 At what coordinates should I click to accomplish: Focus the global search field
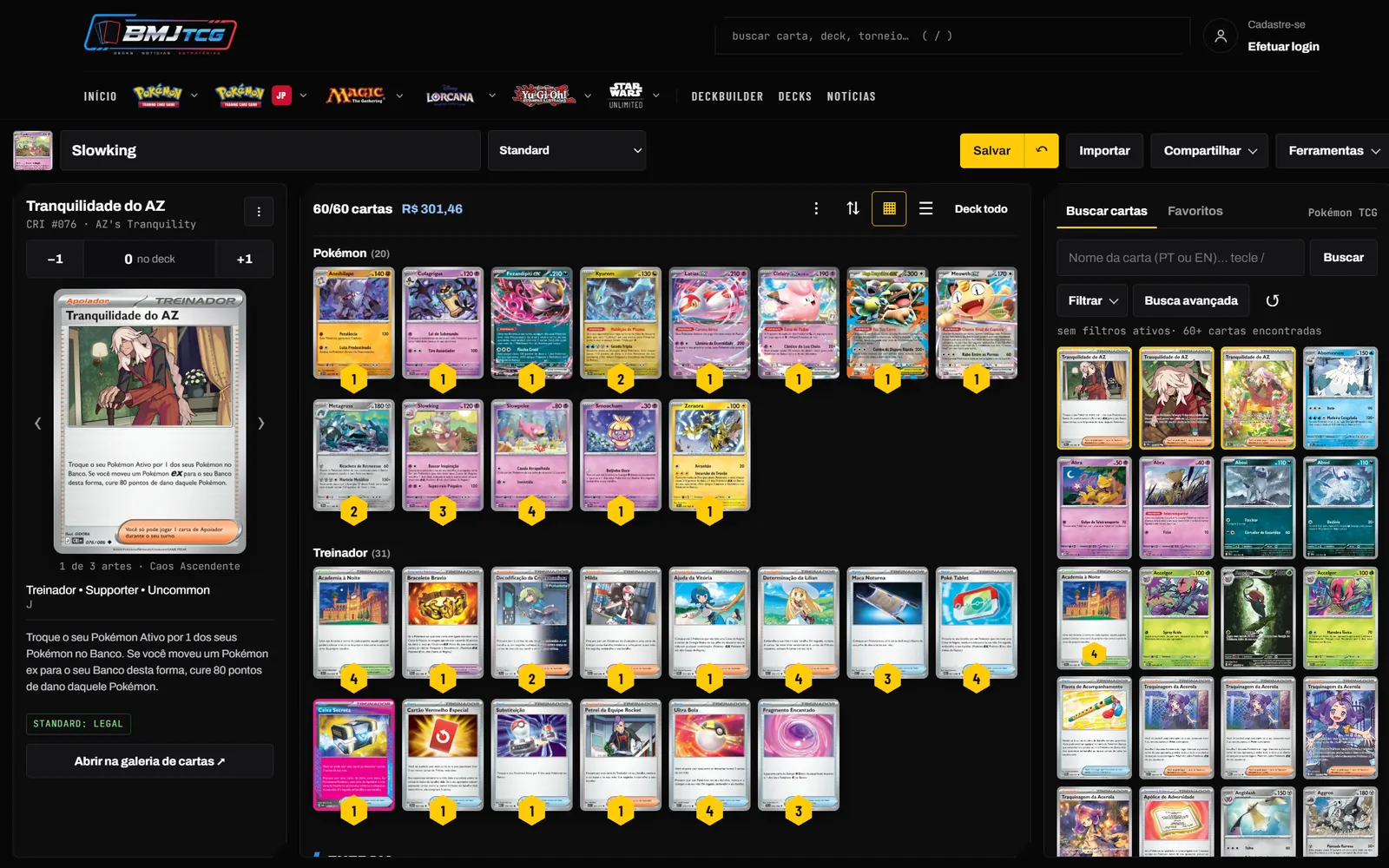pos(952,36)
